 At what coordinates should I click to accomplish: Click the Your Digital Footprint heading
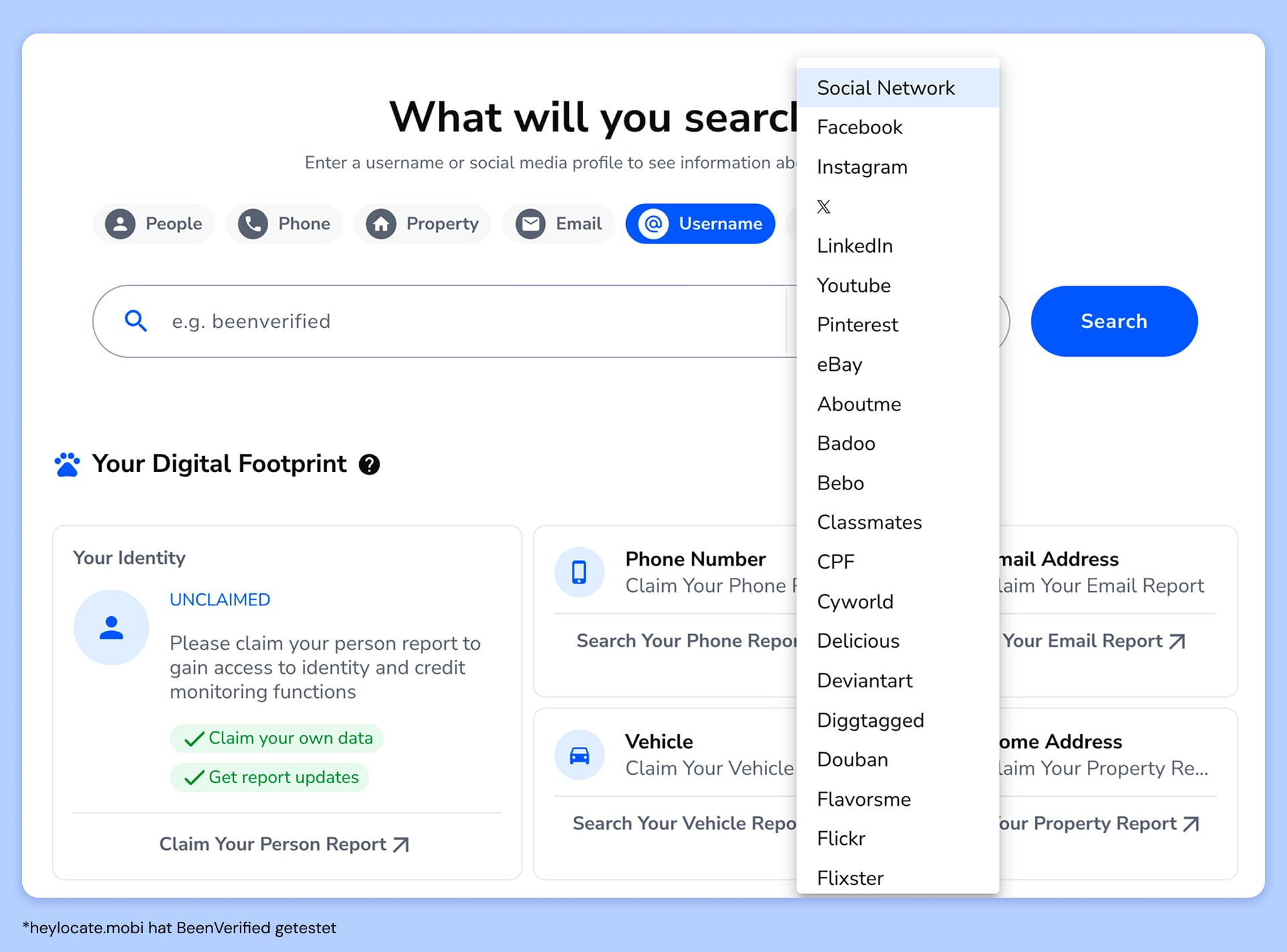coord(219,464)
